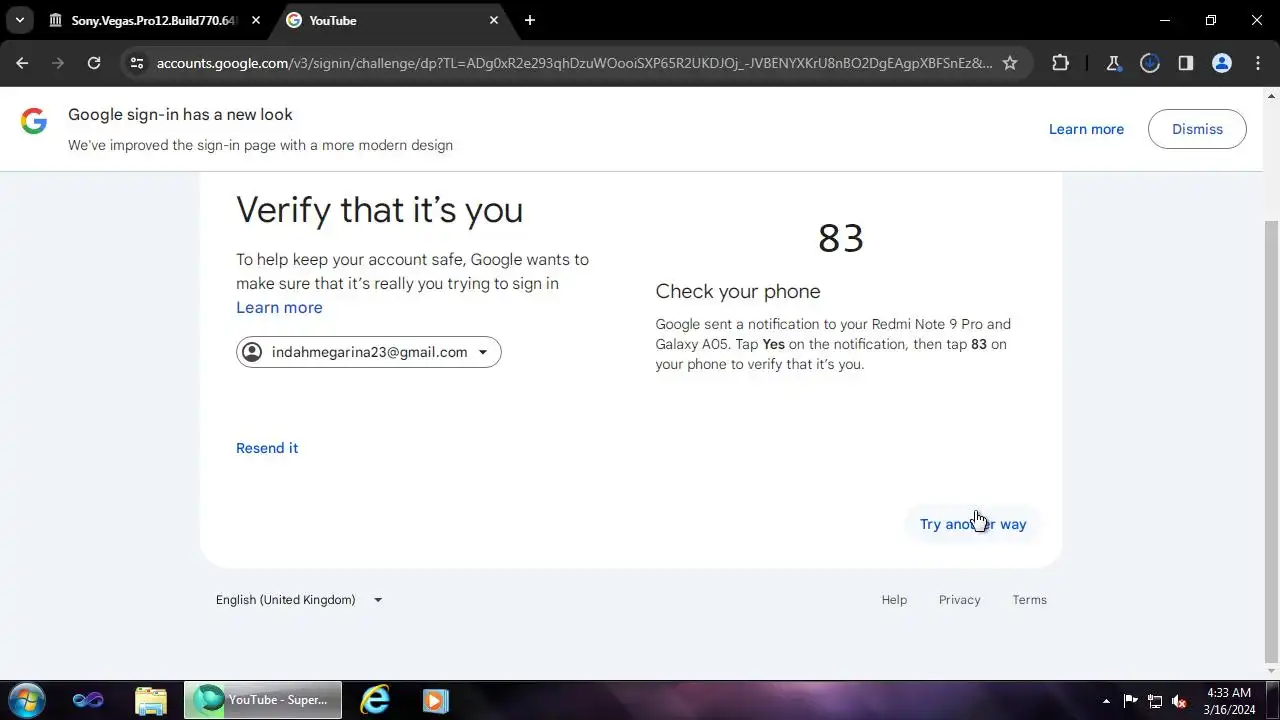The width and height of the screenshot is (1280, 720).
Task: Open the Chrome profile avatar
Action: tap(1222, 63)
